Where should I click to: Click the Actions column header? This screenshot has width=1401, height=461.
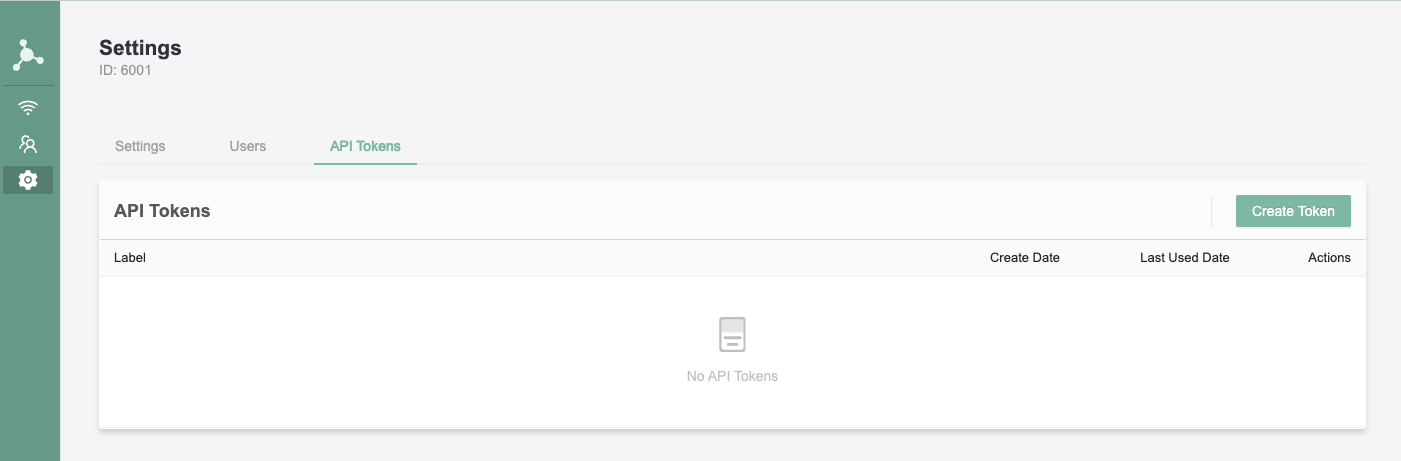[1329, 258]
